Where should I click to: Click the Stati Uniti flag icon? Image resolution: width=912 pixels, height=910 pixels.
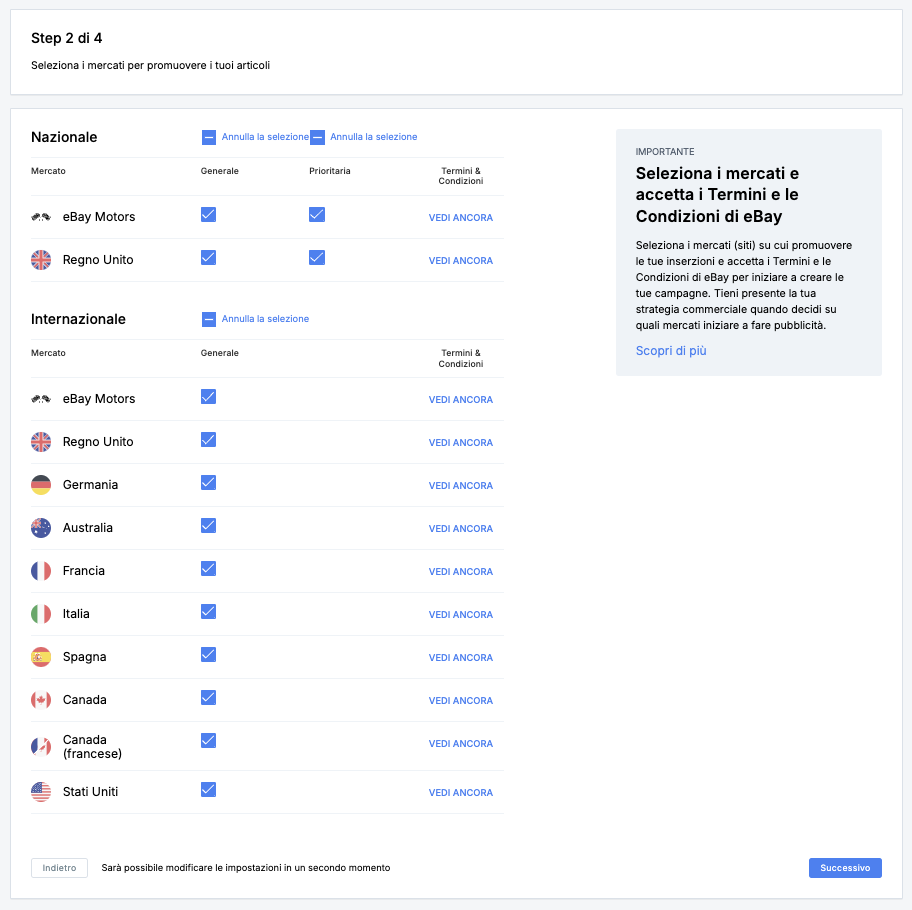[x=41, y=792]
